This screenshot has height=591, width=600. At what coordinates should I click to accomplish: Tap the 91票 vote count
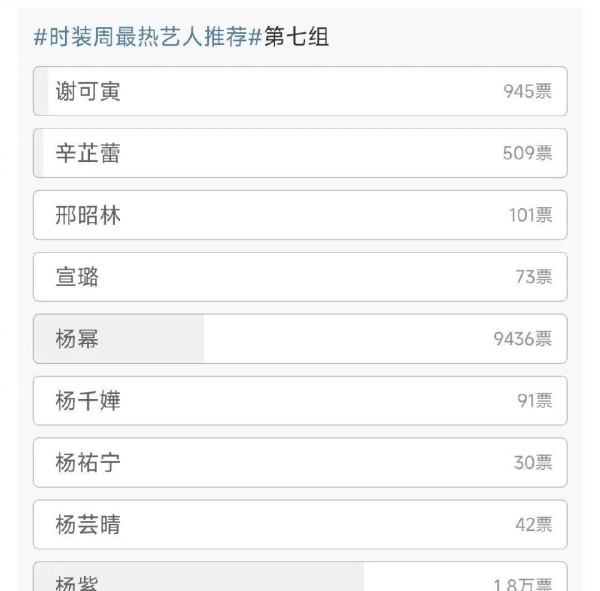tap(534, 401)
